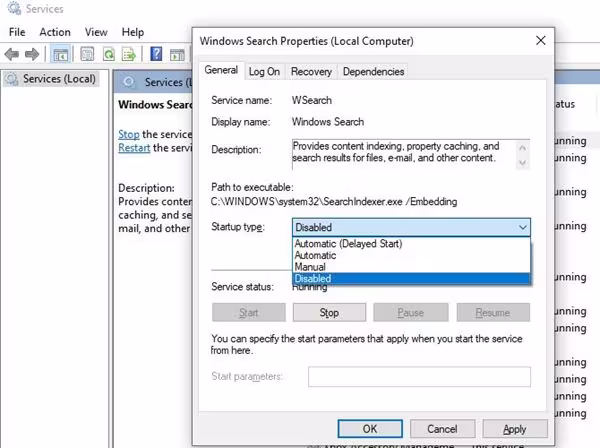Image resolution: width=600 pixels, height=448 pixels.
Task: Switch to the Dependencies tab
Action: point(373,72)
